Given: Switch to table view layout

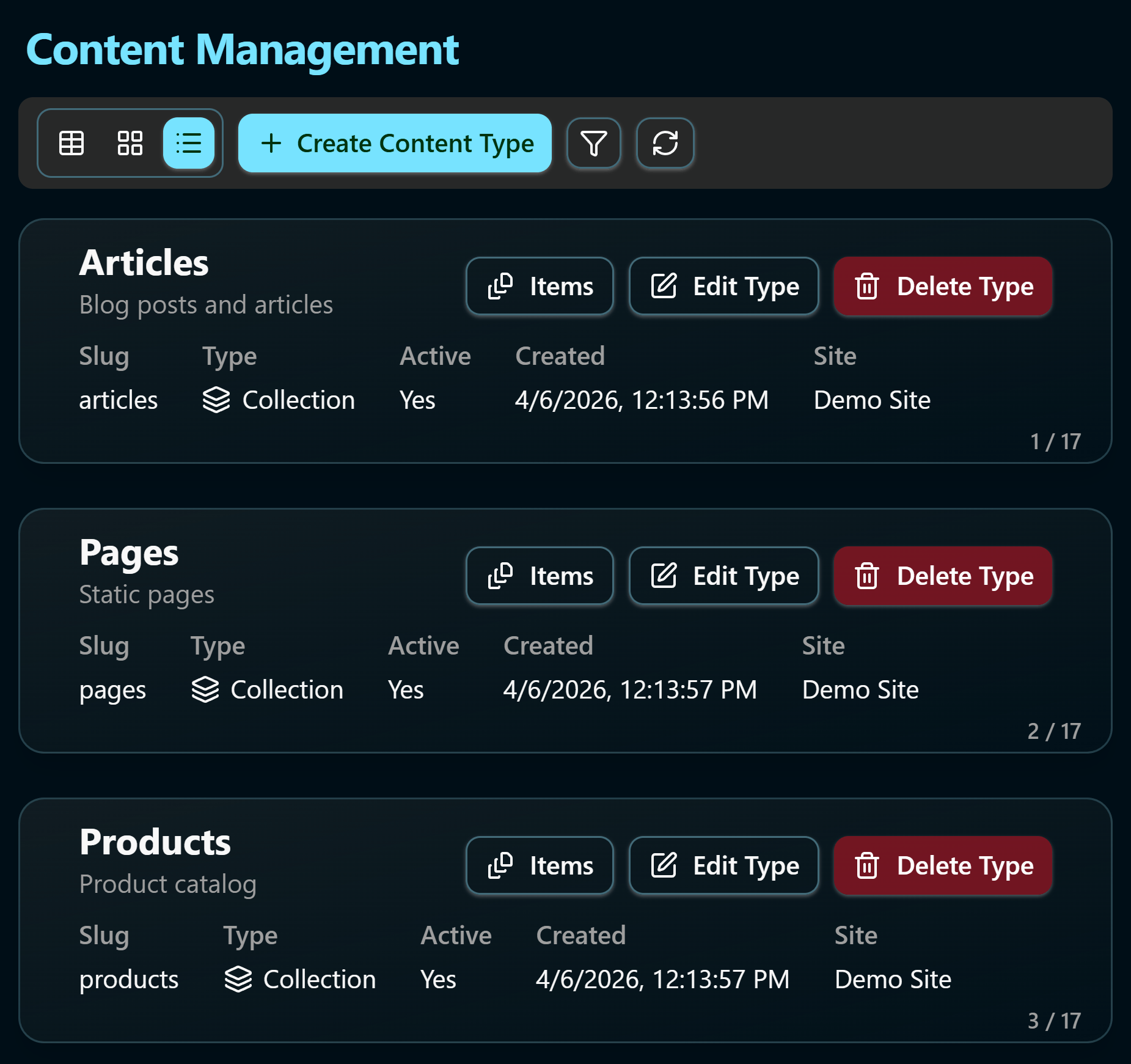Looking at the screenshot, I should (71, 143).
